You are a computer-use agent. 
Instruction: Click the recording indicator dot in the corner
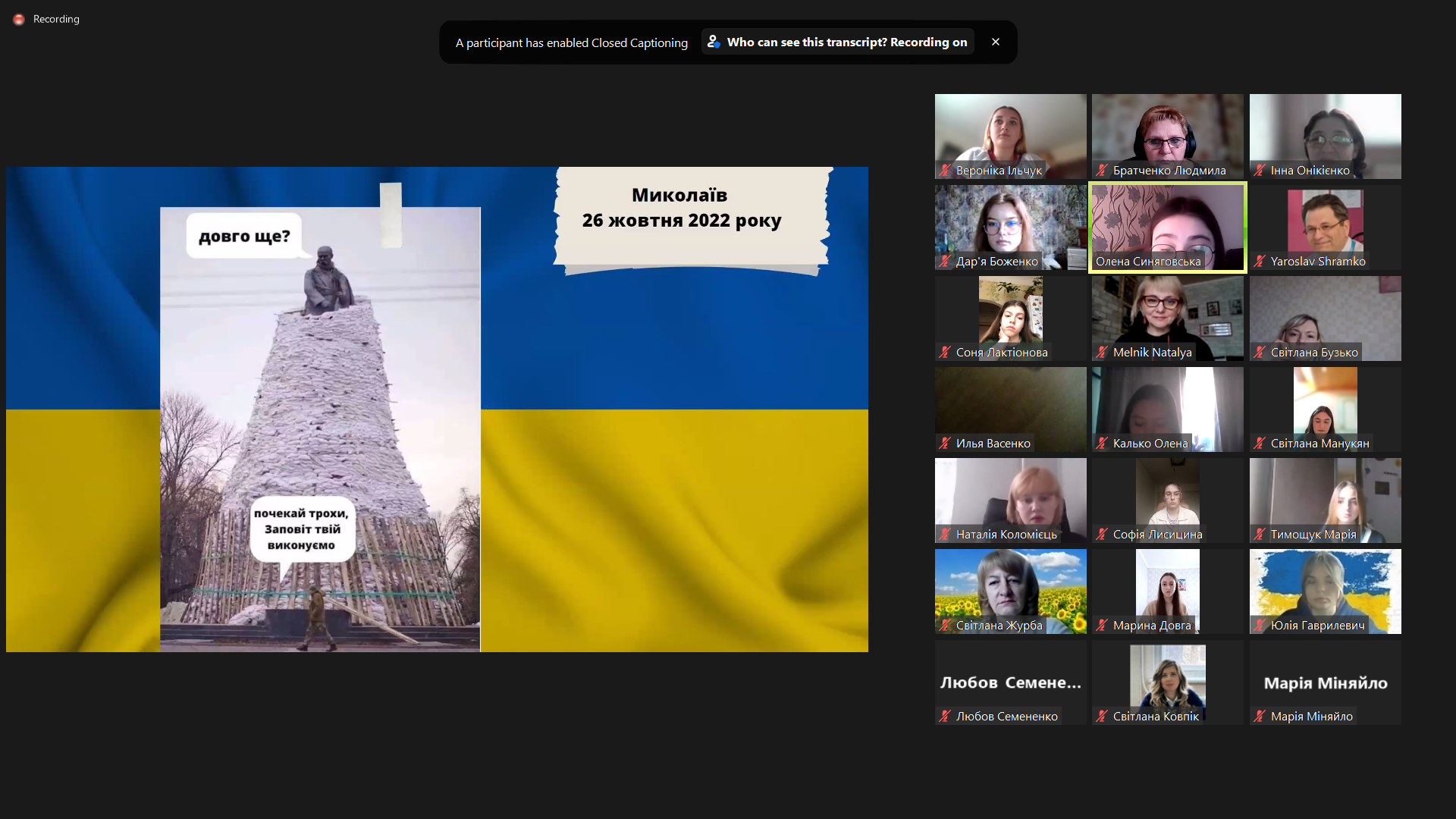click(x=19, y=19)
